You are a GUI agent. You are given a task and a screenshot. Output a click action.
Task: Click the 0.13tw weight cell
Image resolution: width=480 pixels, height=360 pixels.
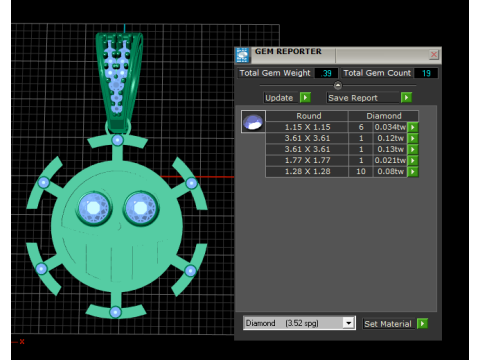click(x=390, y=149)
